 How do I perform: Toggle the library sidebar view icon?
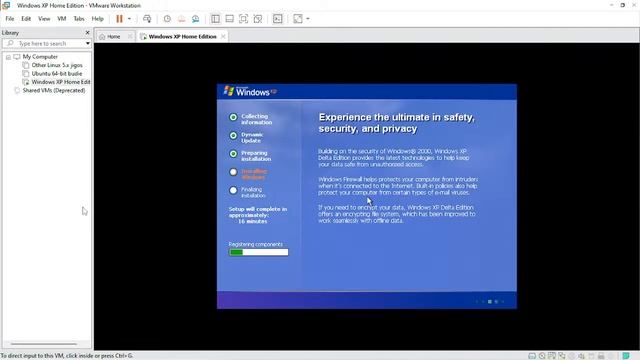point(215,19)
